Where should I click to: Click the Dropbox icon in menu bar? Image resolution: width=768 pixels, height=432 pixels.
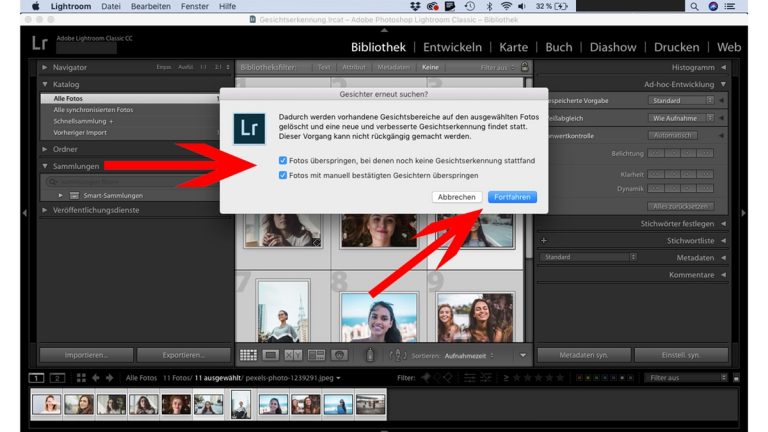click(415, 6)
